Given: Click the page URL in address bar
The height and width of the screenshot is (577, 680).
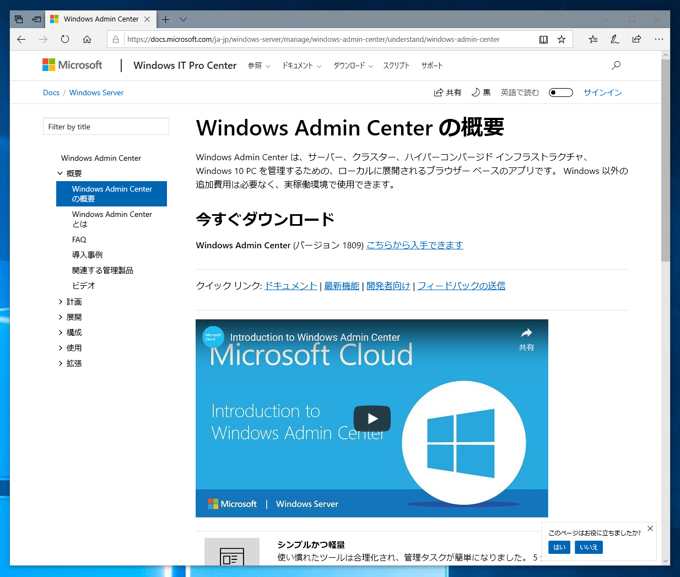Looking at the screenshot, I should click(313, 39).
